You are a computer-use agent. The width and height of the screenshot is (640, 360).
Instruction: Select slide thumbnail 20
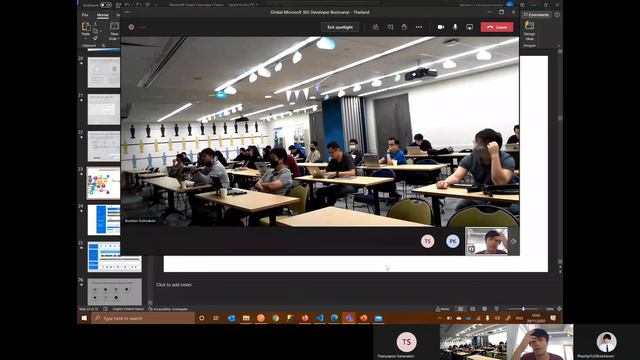point(104,72)
